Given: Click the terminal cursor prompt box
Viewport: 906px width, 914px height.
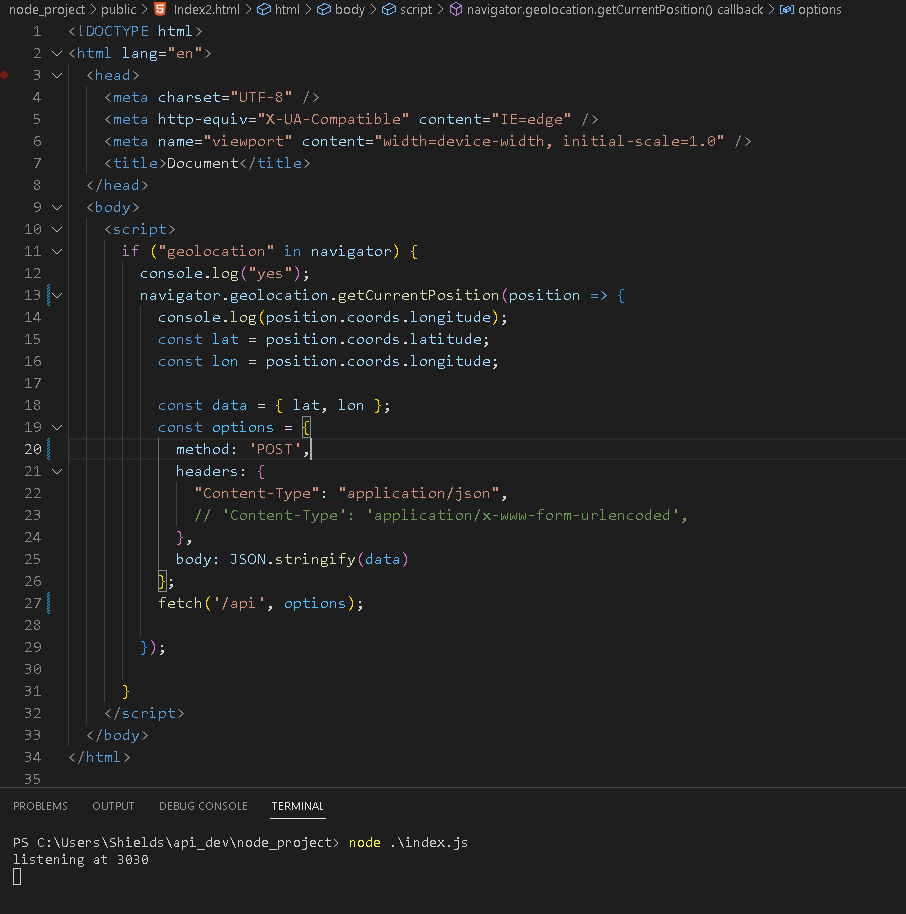Looking at the screenshot, I should click(17, 877).
